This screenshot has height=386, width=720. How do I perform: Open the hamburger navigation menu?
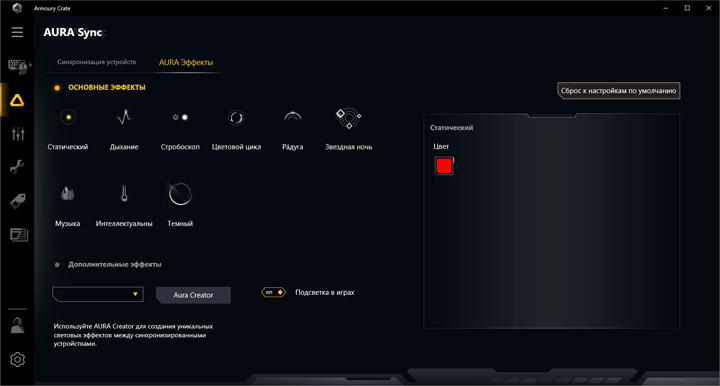coord(17,32)
